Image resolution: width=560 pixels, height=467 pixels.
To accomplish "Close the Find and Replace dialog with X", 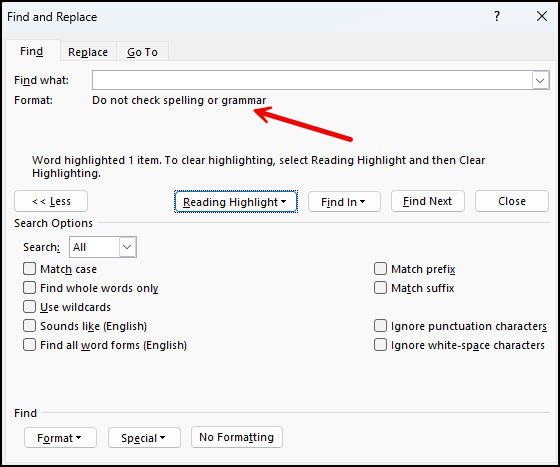I will pos(542,16).
